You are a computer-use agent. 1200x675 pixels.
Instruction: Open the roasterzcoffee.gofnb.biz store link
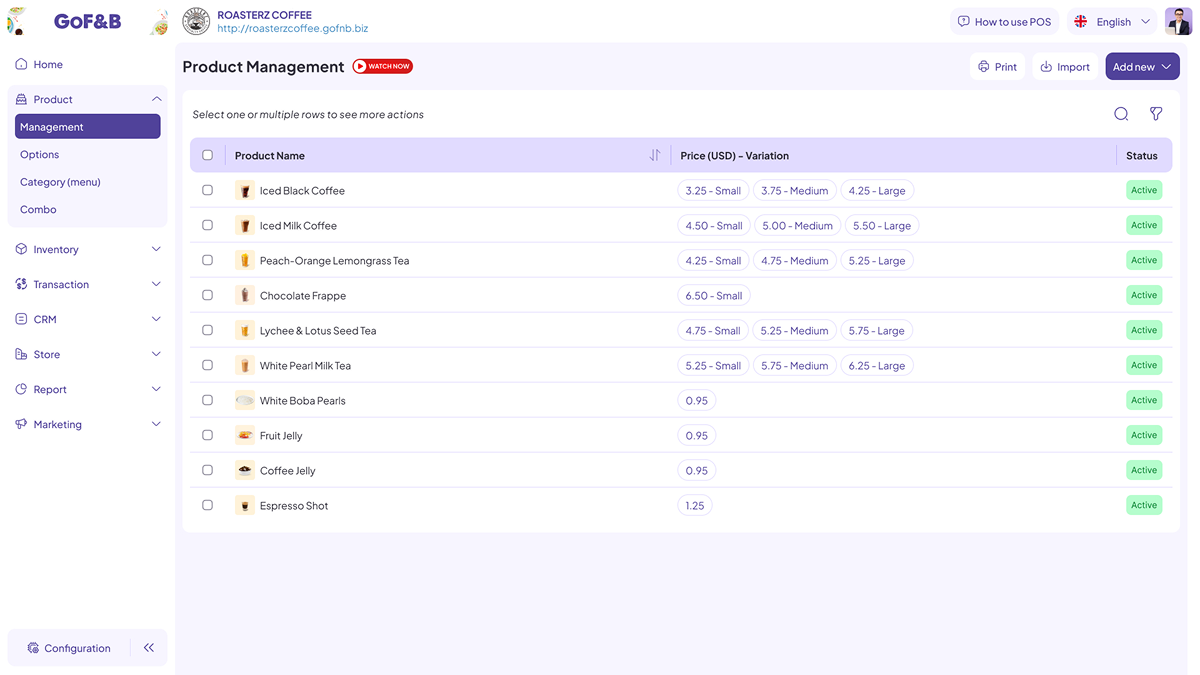coord(292,29)
